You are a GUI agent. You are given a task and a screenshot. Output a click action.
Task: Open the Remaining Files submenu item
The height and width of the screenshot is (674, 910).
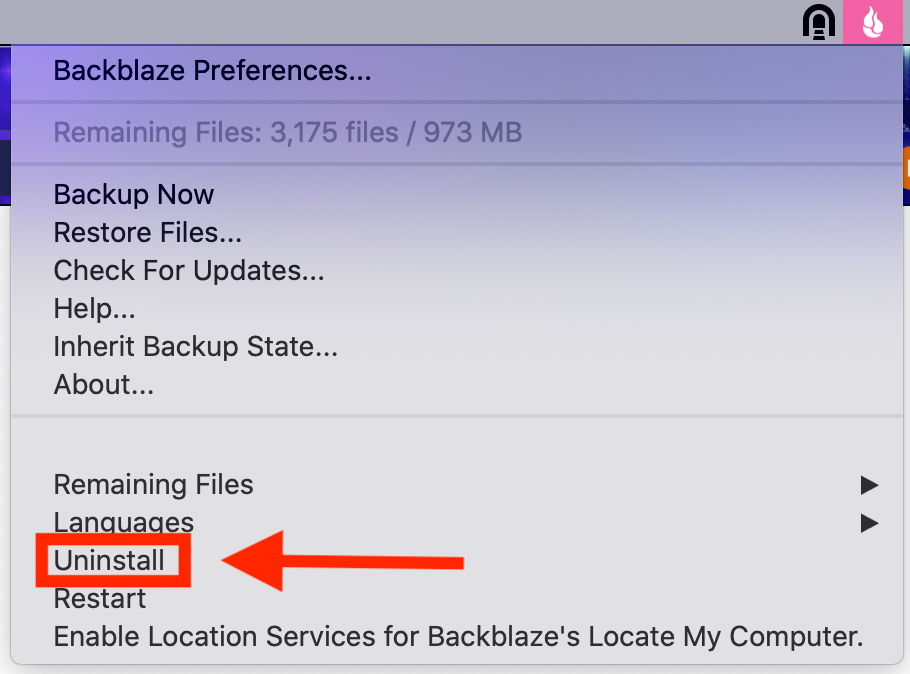(153, 485)
